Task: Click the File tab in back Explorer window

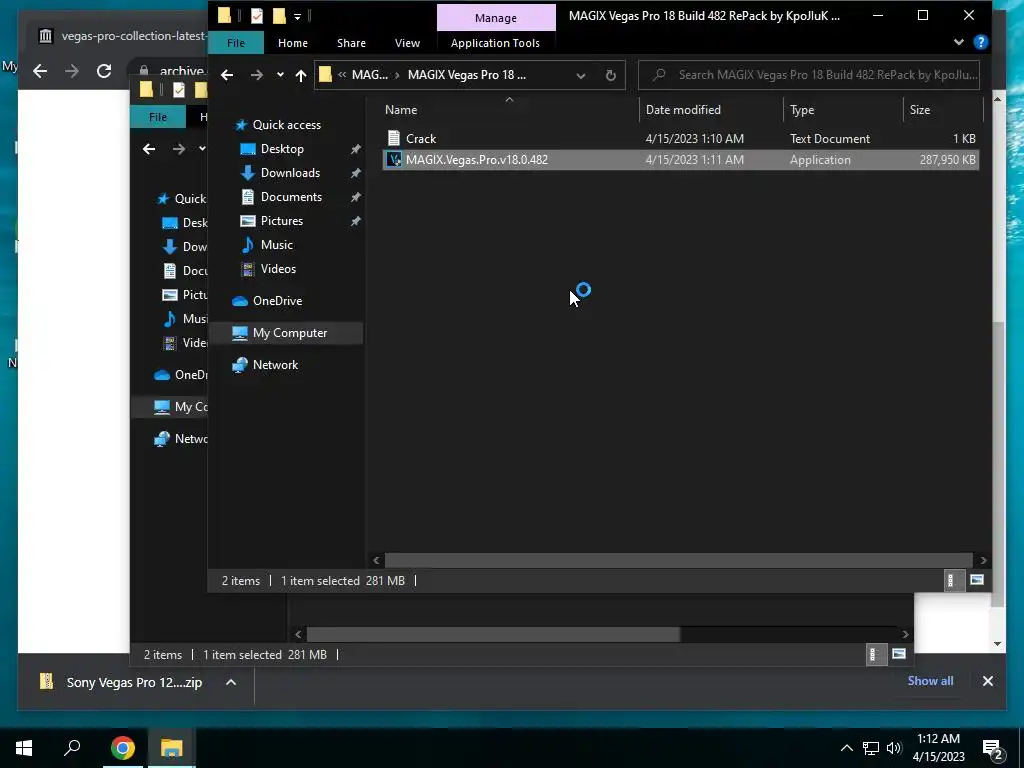Action: coord(158,117)
